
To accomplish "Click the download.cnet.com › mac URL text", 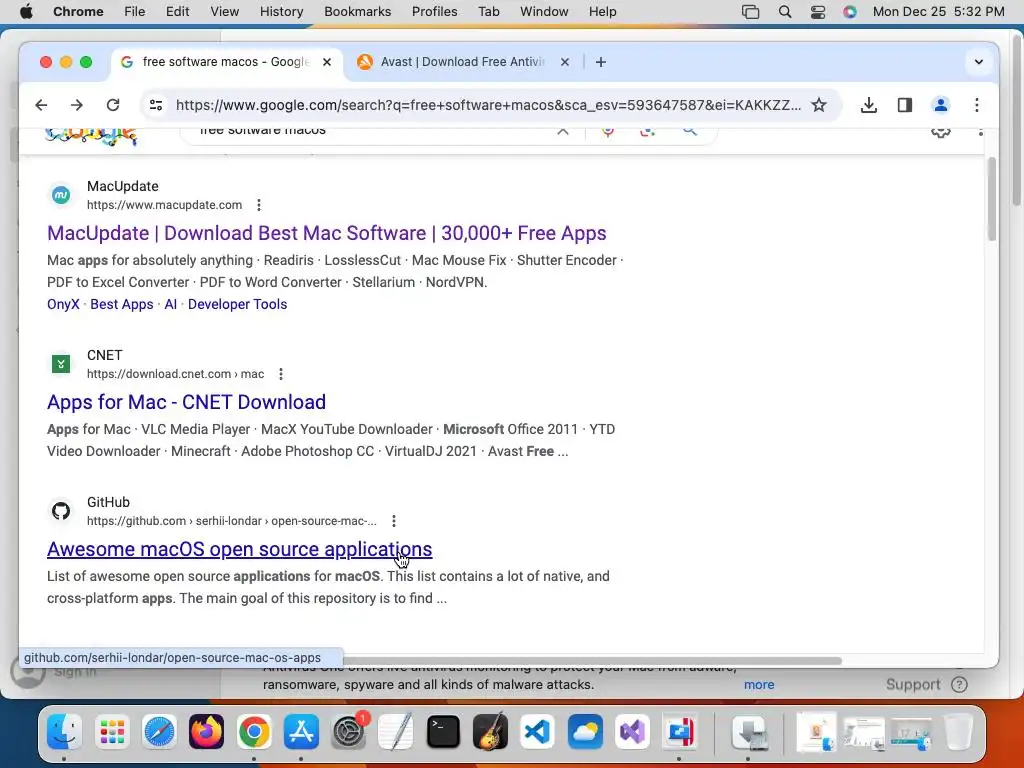I will [176, 374].
